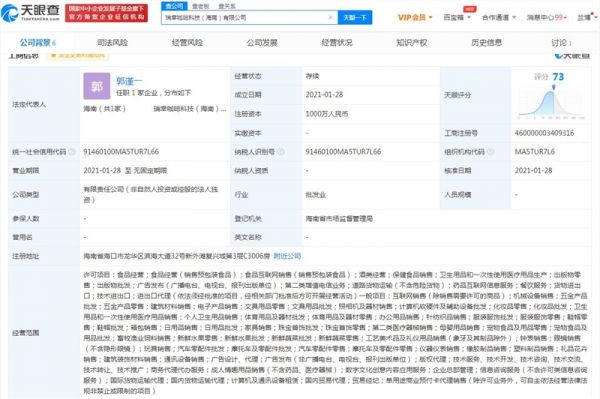Image resolution: width=600 pixels, height=399 pixels.
Task: Switch to the 司法风险 tab
Action: coord(112,42)
